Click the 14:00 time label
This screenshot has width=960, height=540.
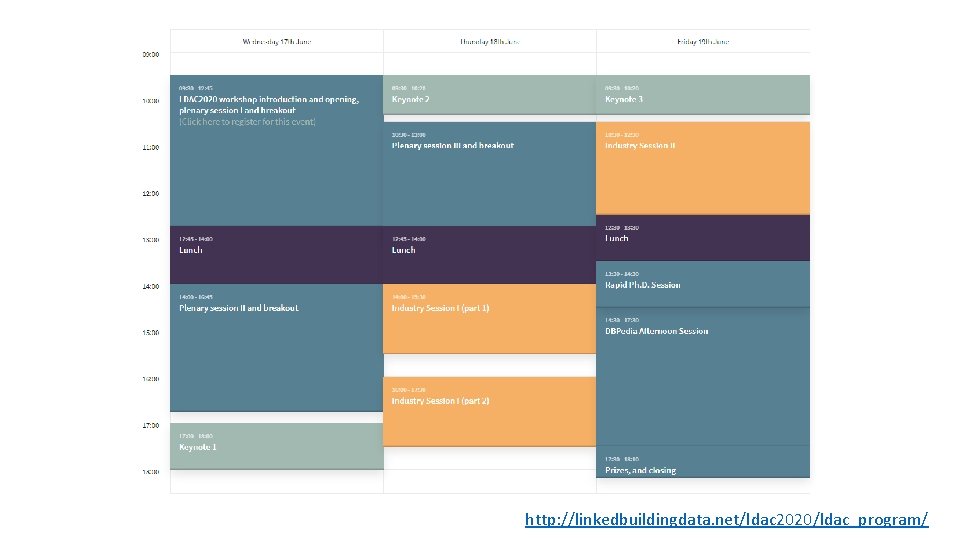click(151, 287)
